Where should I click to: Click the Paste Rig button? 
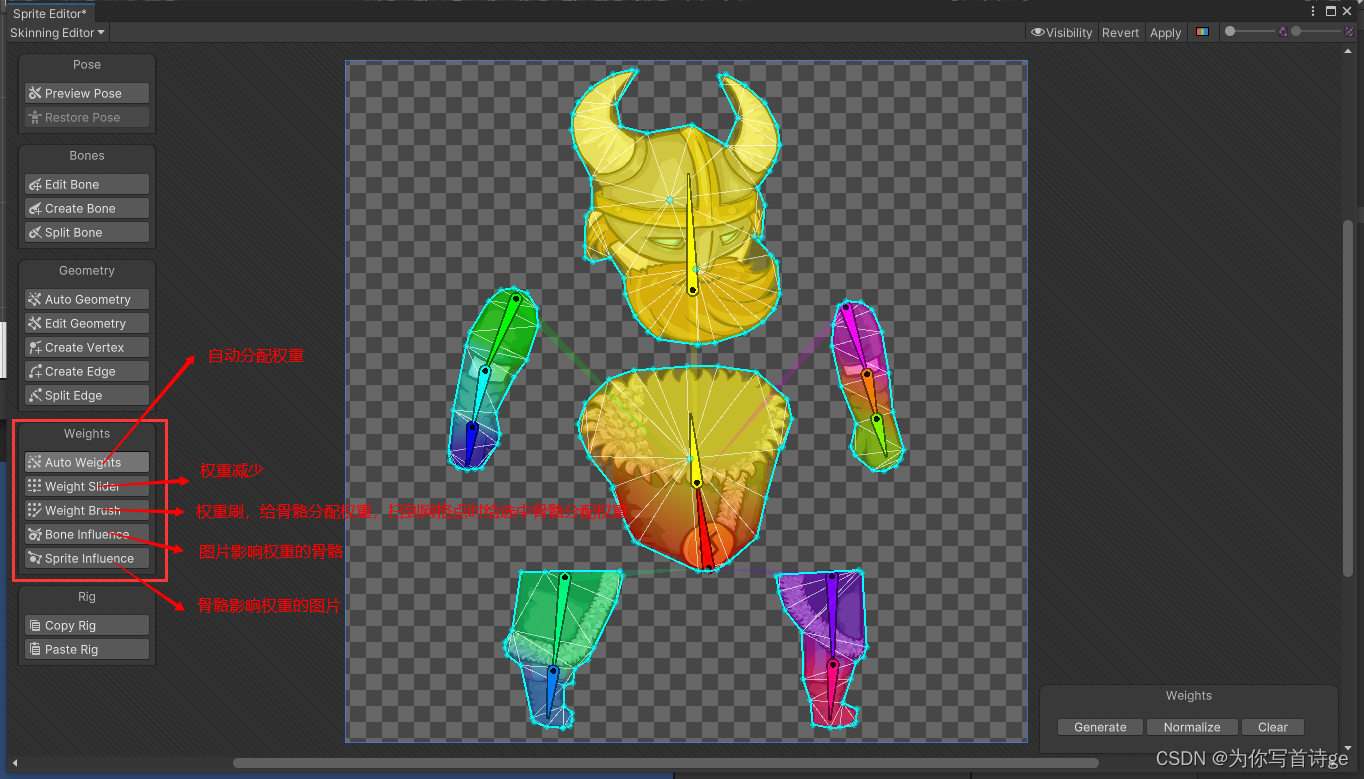pos(87,649)
